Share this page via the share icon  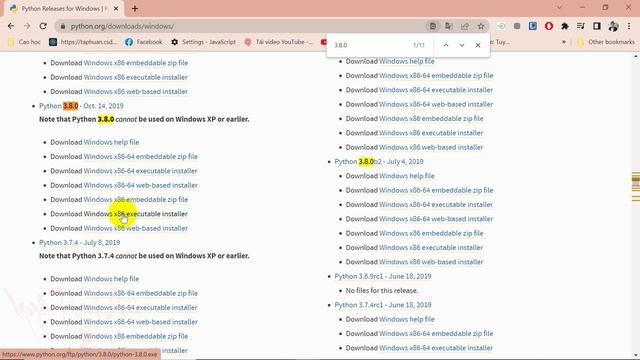coord(464,26)
